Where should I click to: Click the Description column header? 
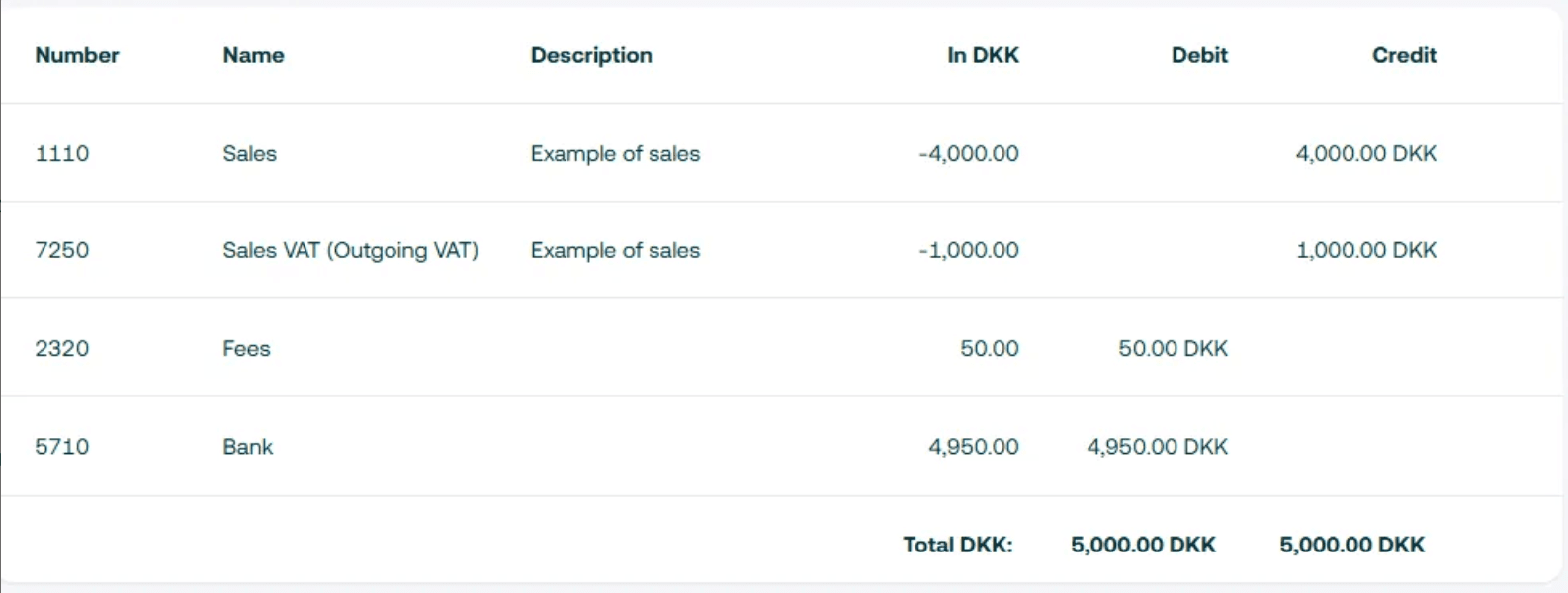point(591,55)
